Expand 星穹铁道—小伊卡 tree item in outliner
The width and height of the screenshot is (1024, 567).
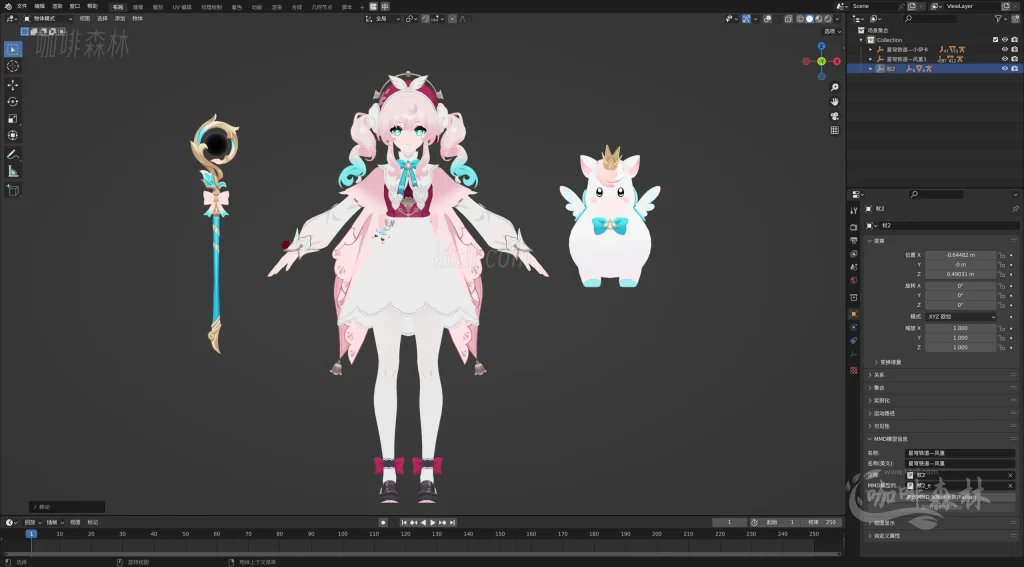871,49
